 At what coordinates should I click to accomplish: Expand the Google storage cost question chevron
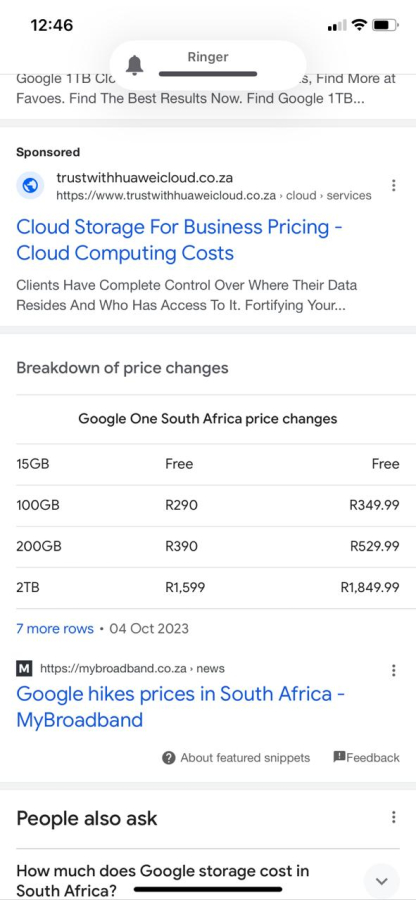pyautogui.click(x=382, y=881)
